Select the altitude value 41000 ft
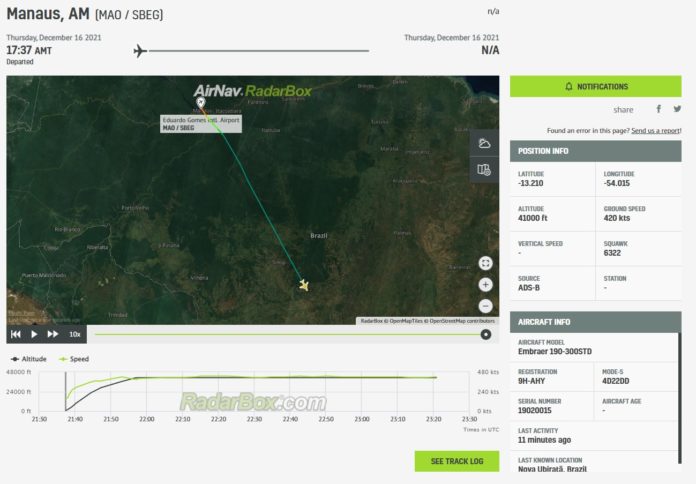Screen dimensions: 696x484 533,218
